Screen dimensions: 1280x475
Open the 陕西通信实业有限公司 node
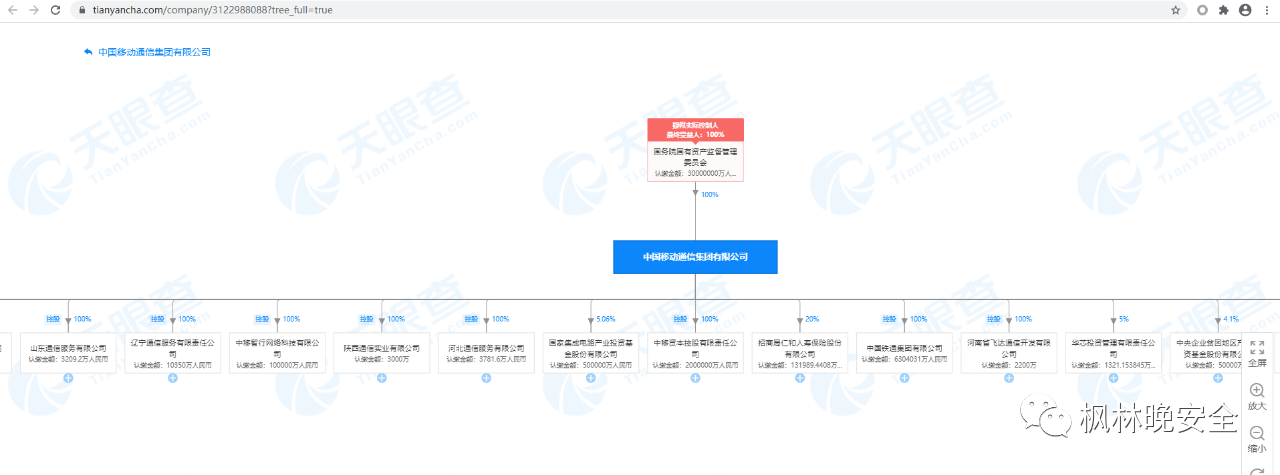click(x=381, y=353)
